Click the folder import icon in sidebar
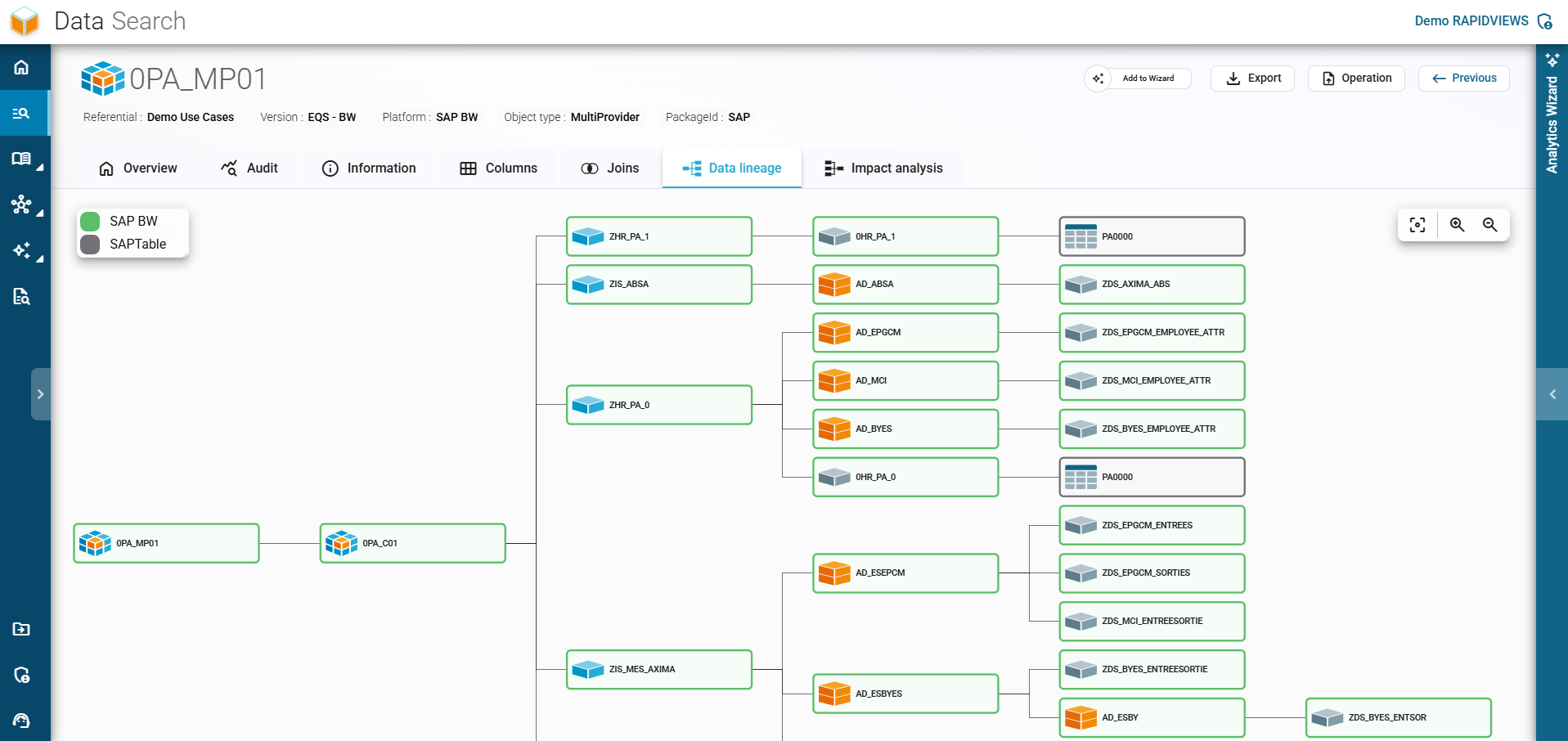This screenshot has width=1568, height=741. (21, 629)
